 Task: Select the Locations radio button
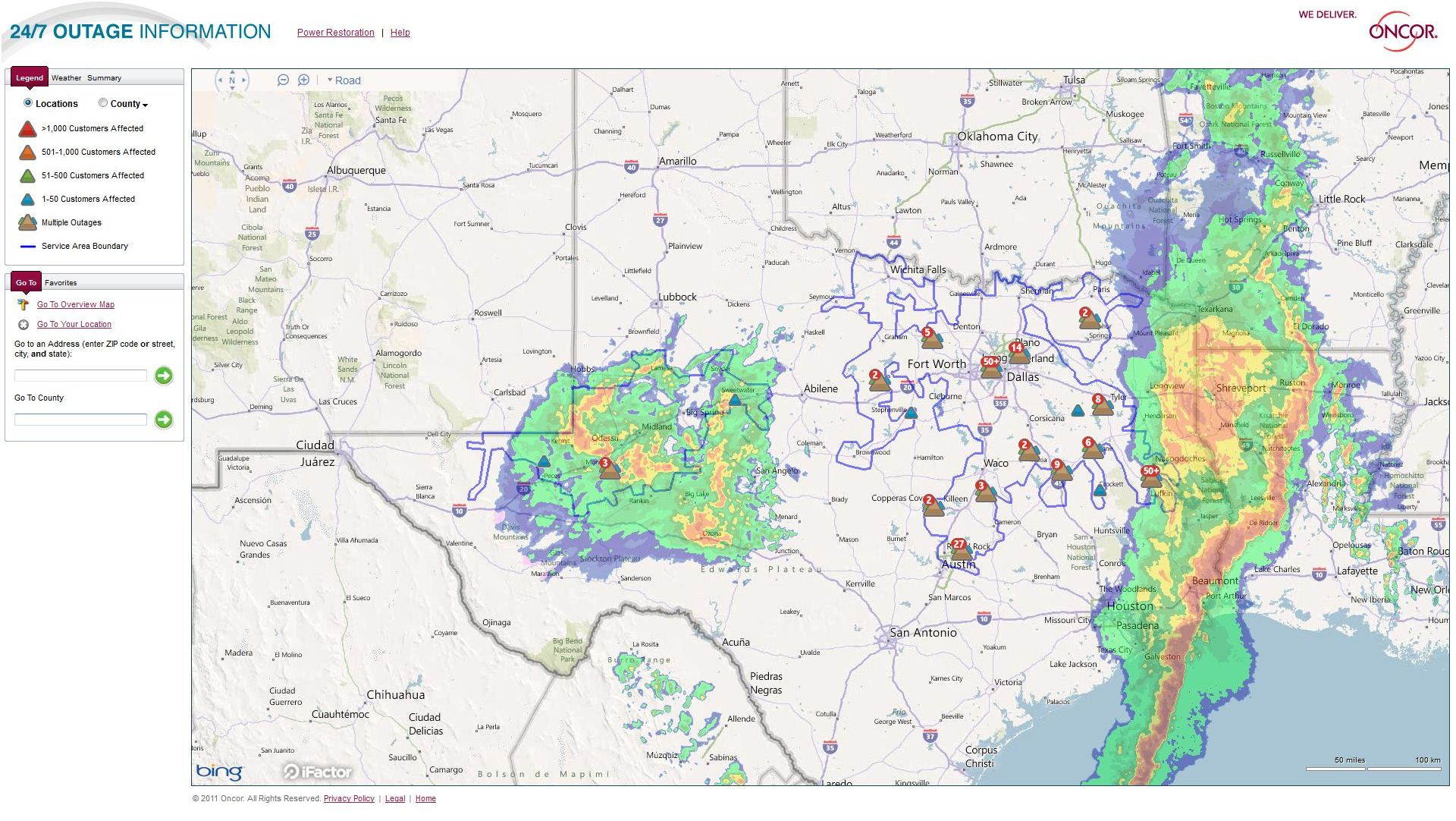pos(28,103)
